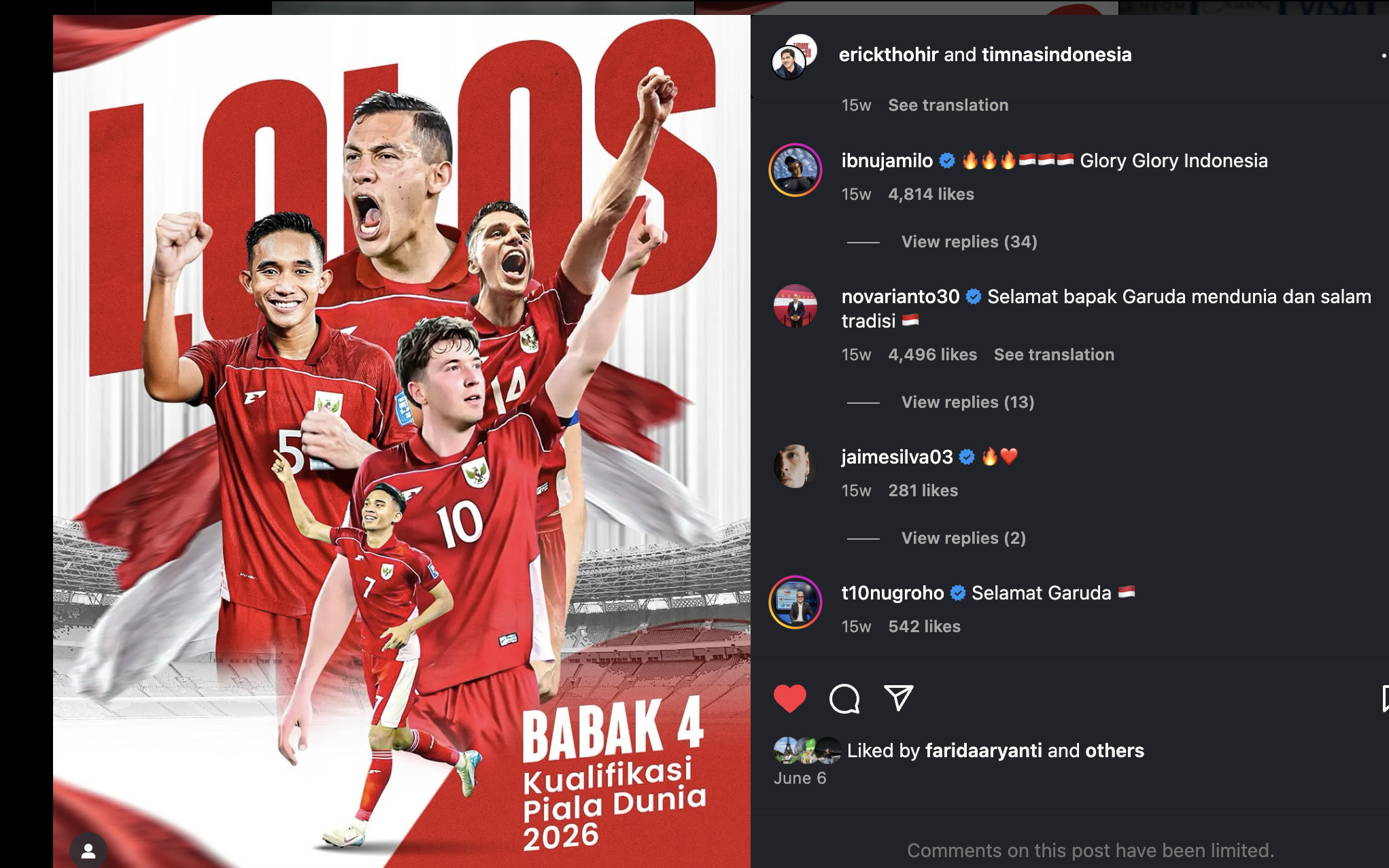
Task: Click the Lolos Babak 4 poster image
Action: 402,441
